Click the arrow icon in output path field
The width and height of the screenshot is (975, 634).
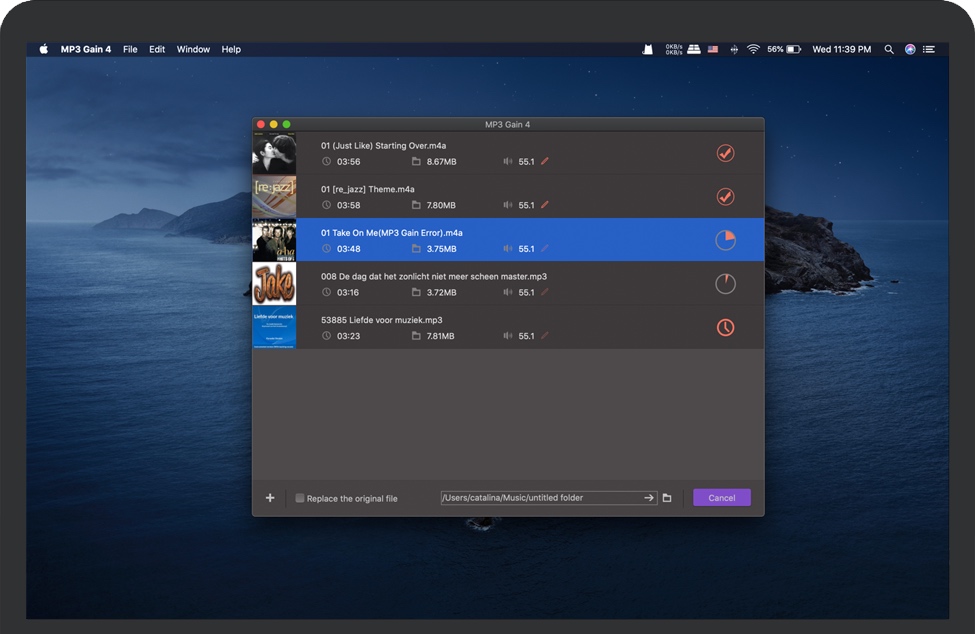click(648, 498)
